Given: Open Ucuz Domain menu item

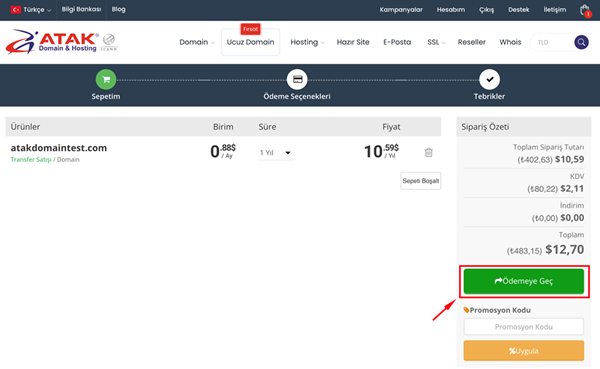Looking at the screenshot, I should [250, 42].
